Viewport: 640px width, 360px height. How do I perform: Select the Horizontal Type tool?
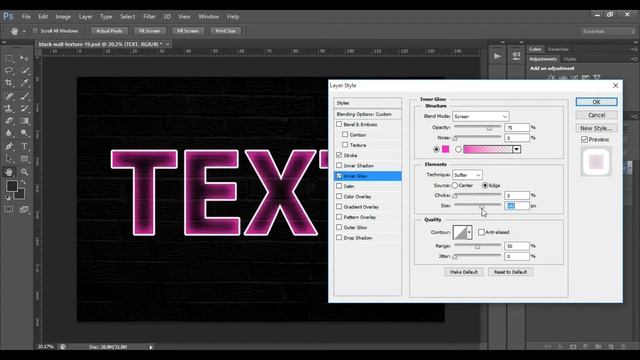[x=24, y=146]
